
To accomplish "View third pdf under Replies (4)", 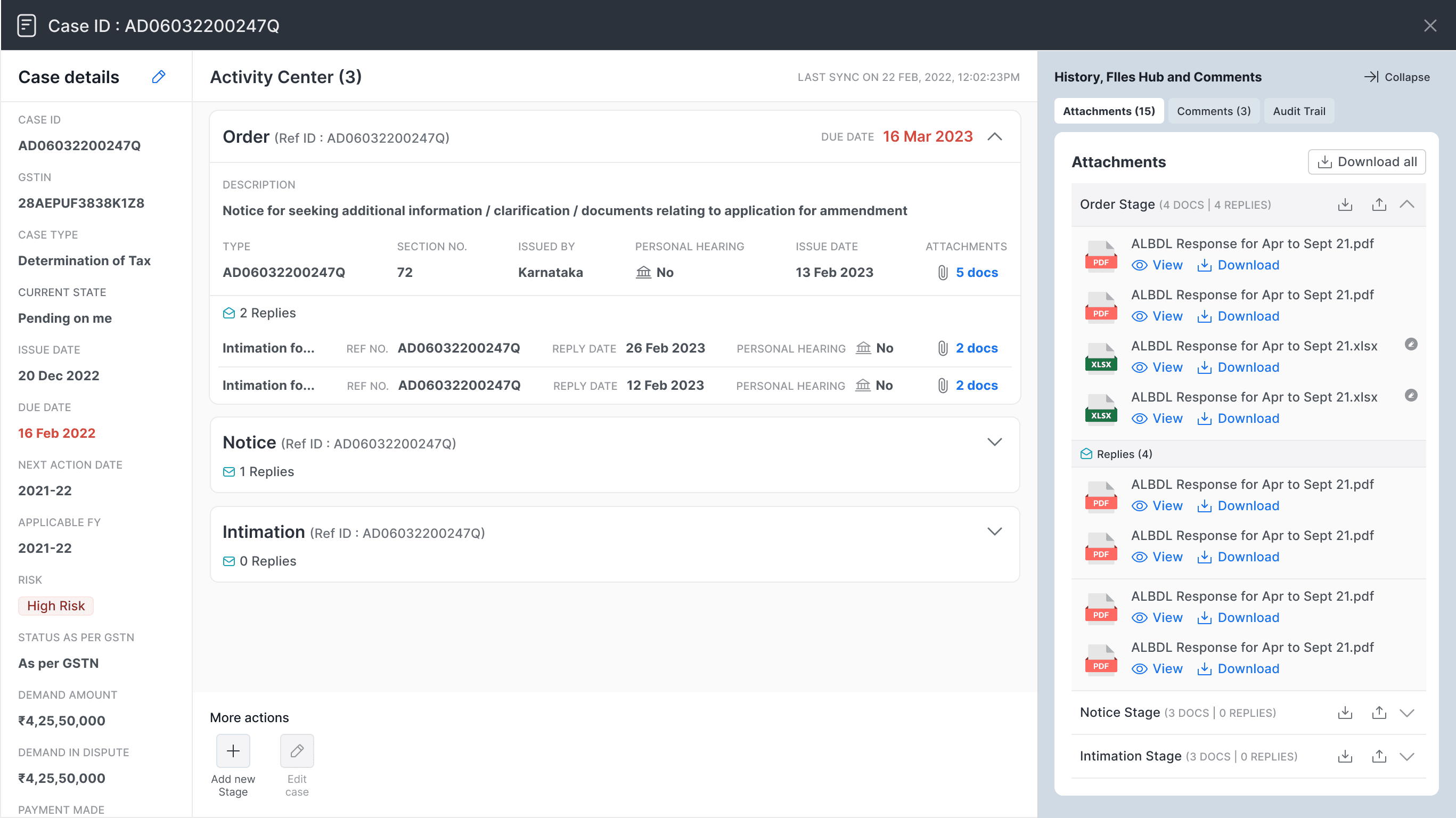I will coord(1157,618).
